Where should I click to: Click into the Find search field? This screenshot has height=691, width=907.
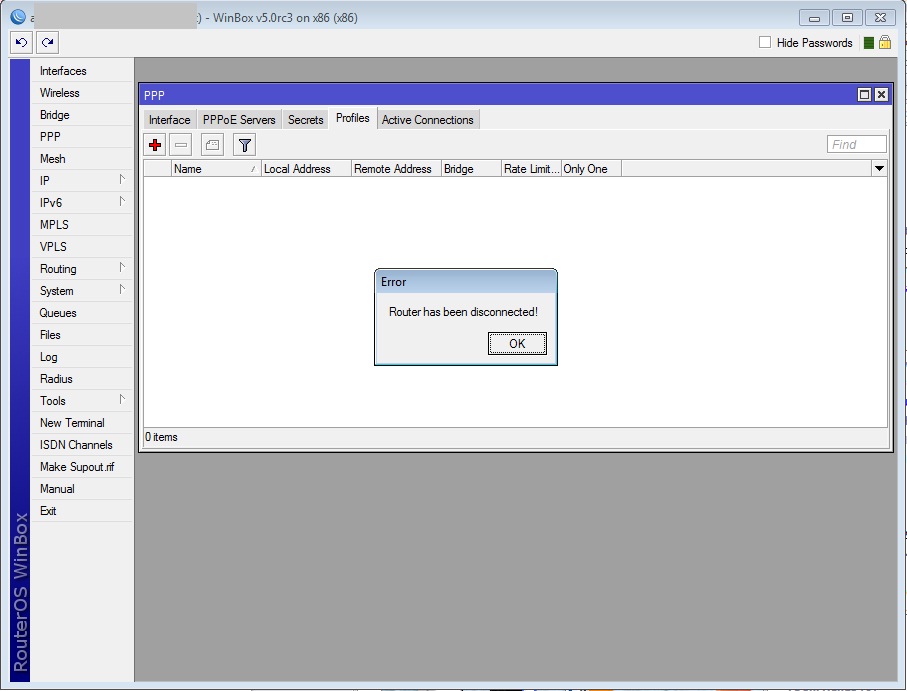857,144
